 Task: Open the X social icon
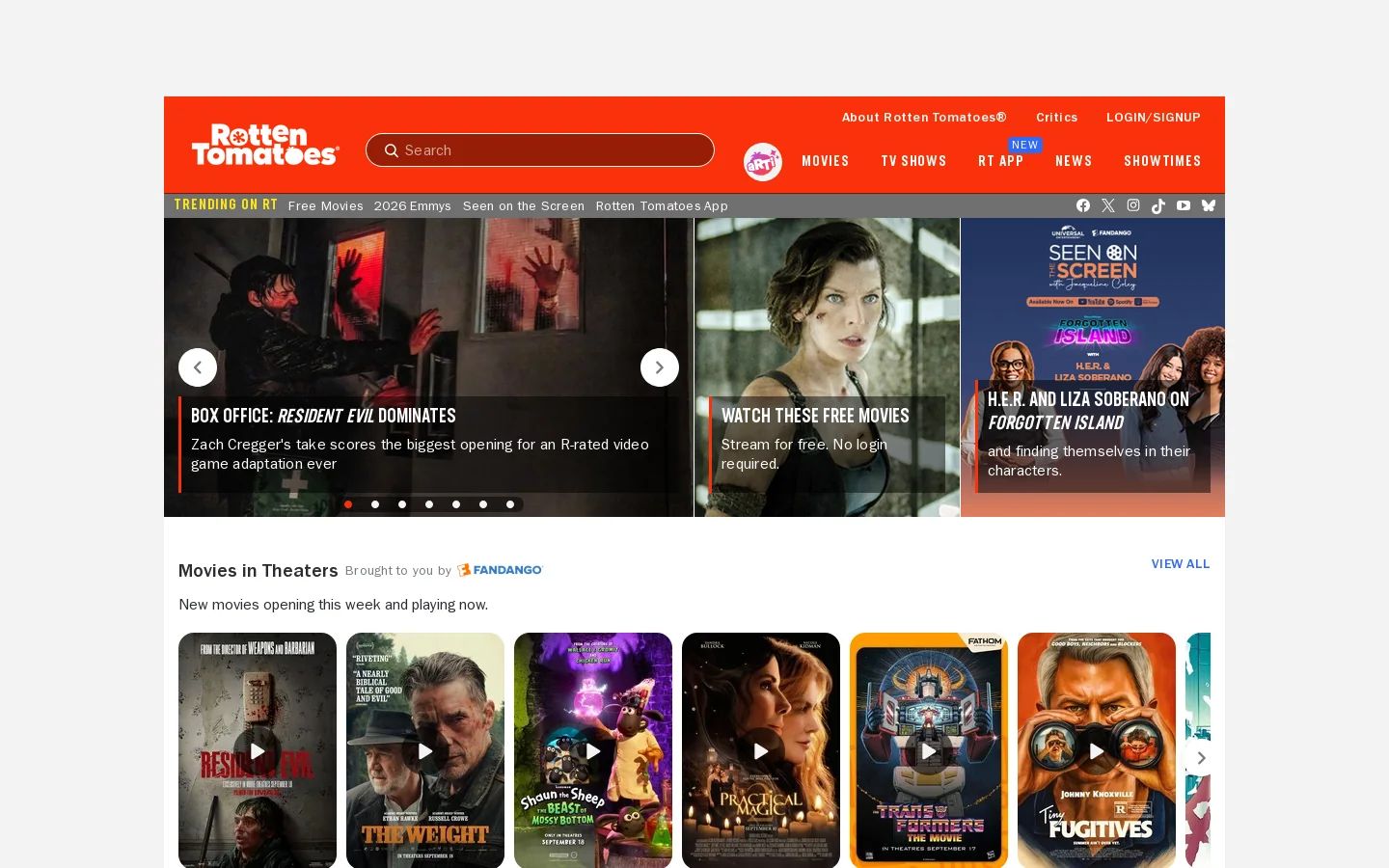[1108, 205]
